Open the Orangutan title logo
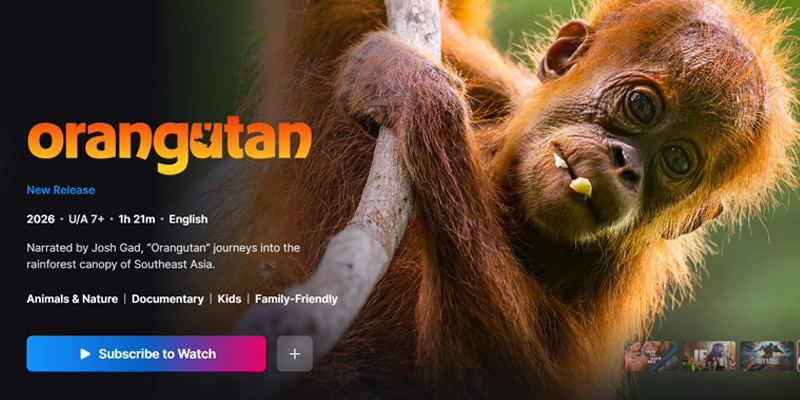This screenshot has width=800, height=400. point(169,147)
